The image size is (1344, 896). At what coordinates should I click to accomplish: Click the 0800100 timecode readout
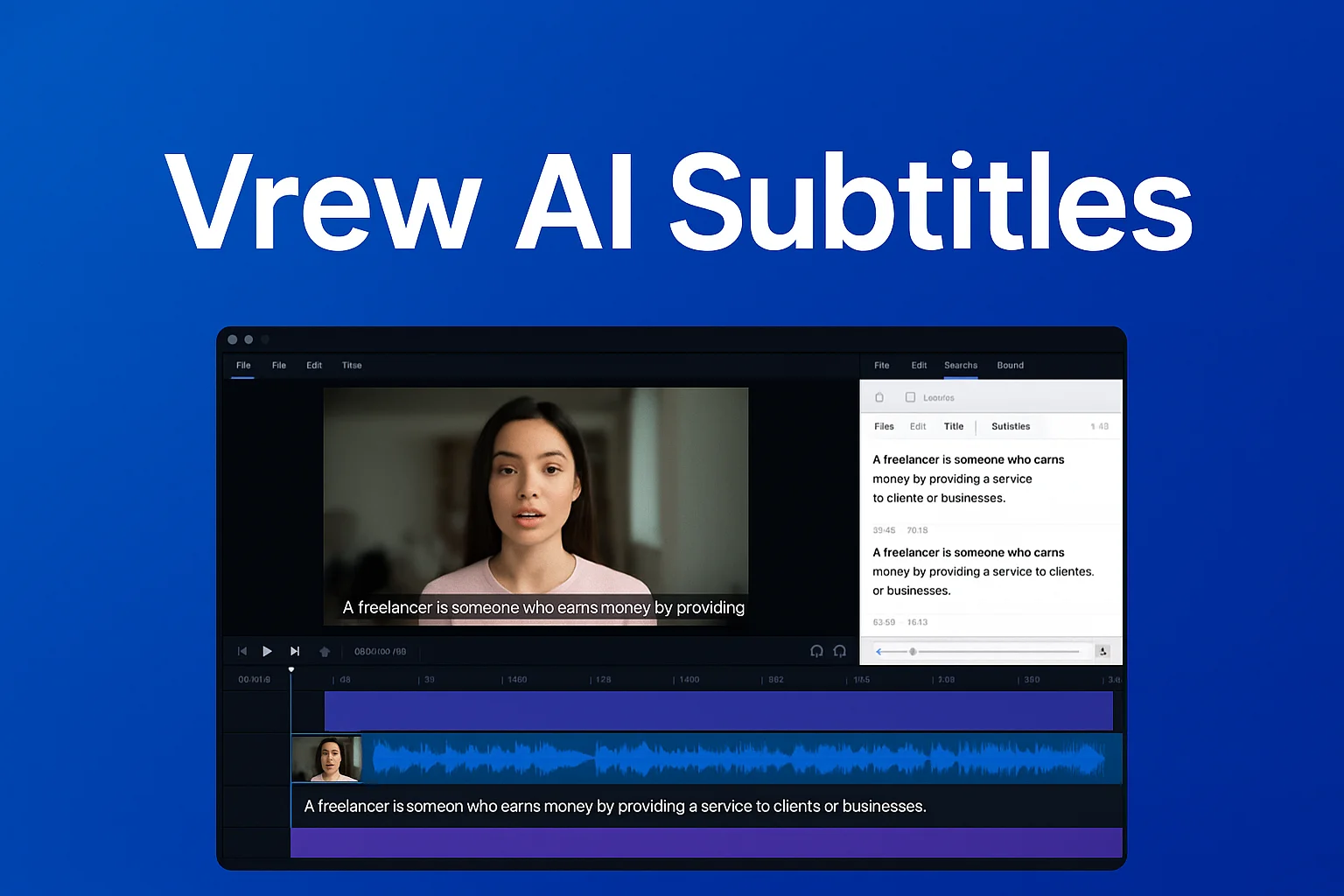380,651
